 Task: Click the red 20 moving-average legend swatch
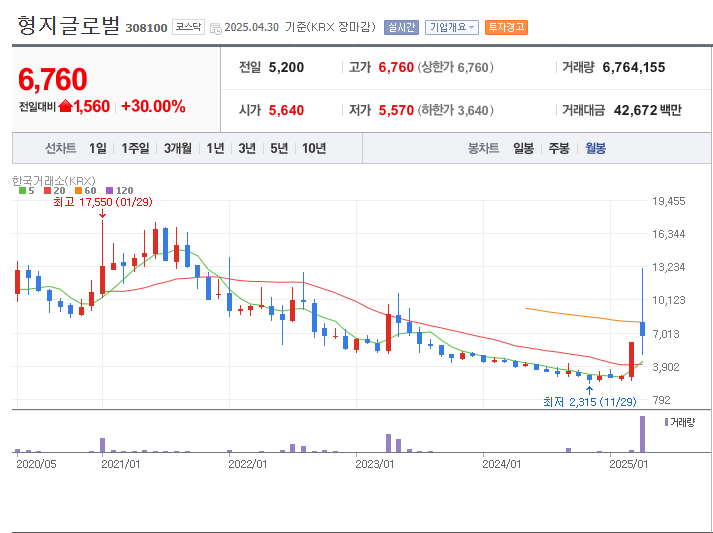pos(47,191)
